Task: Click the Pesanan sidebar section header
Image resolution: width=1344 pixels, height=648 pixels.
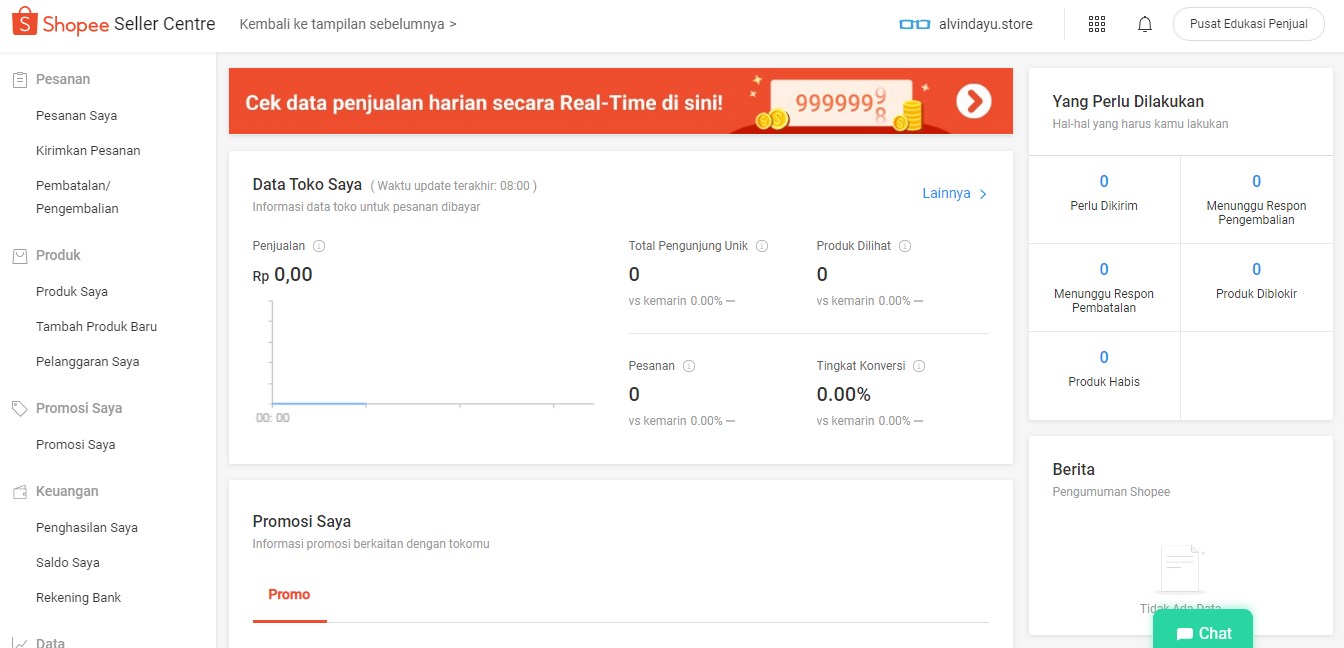Action: (63, 79)
